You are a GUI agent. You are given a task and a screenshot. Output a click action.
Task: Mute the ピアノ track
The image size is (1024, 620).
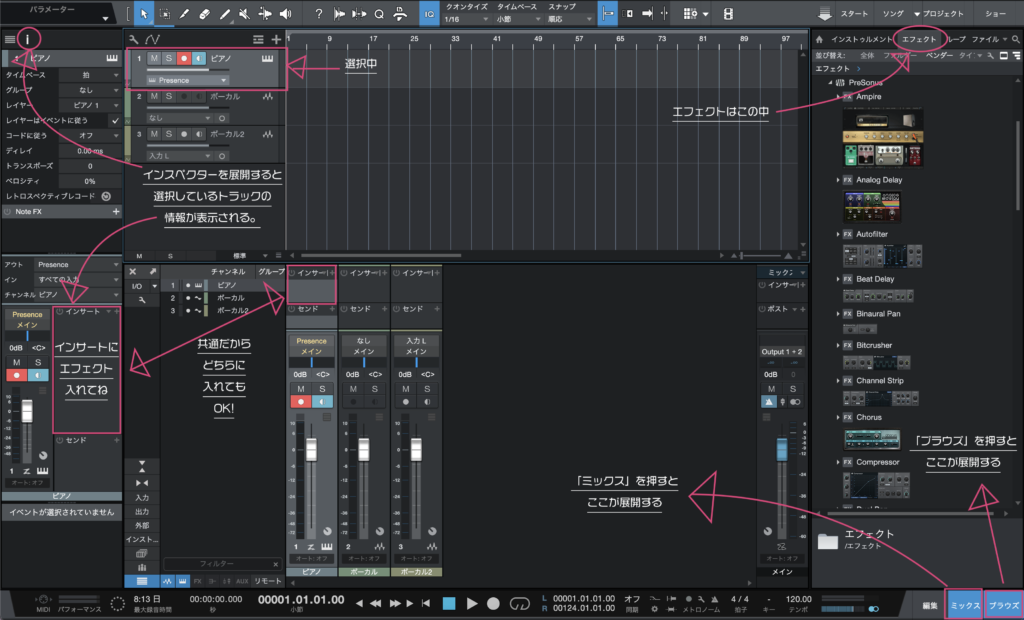click(154, 59)
